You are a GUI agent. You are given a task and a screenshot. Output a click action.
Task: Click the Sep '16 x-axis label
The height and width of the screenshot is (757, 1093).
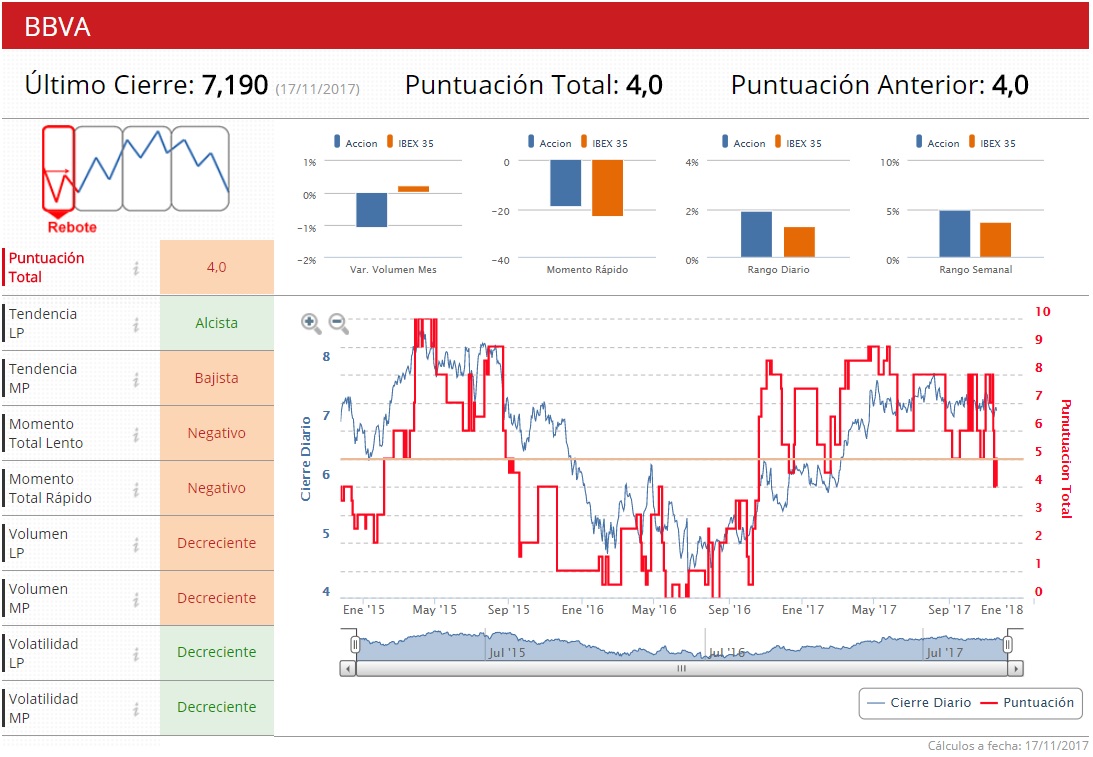point(729,610)
